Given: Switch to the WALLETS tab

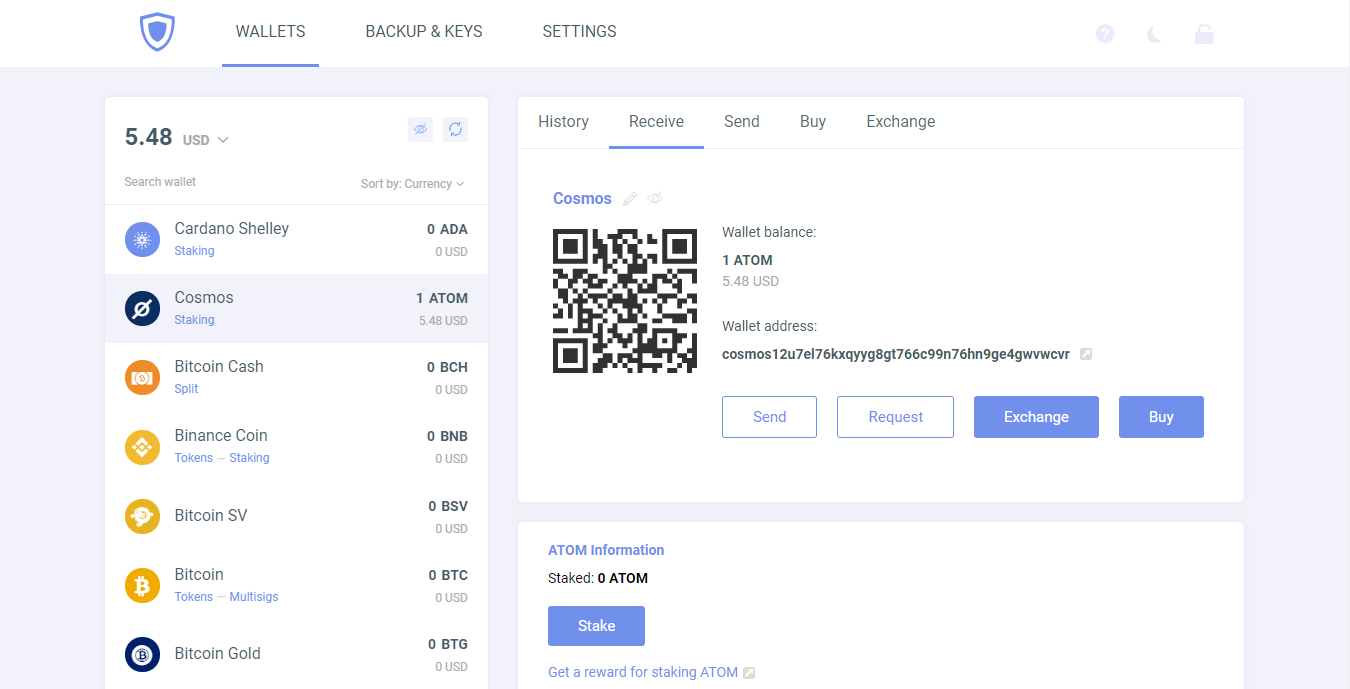Looking at the screenshot, I should (x=270, y=32).
